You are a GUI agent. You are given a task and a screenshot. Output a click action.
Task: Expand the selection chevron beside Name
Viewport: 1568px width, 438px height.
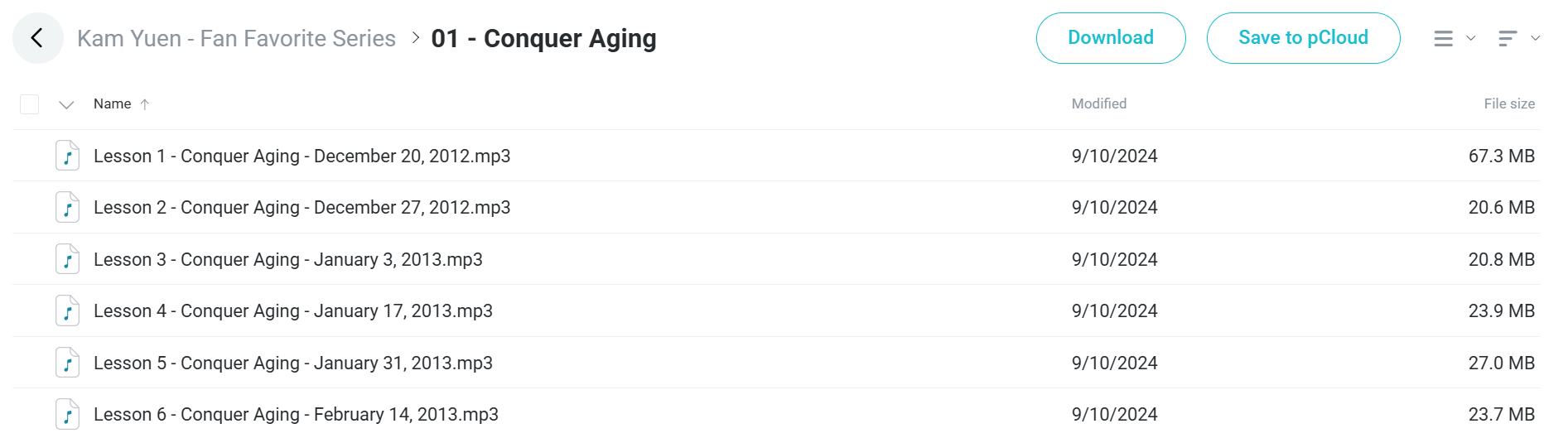pos(67,104)
